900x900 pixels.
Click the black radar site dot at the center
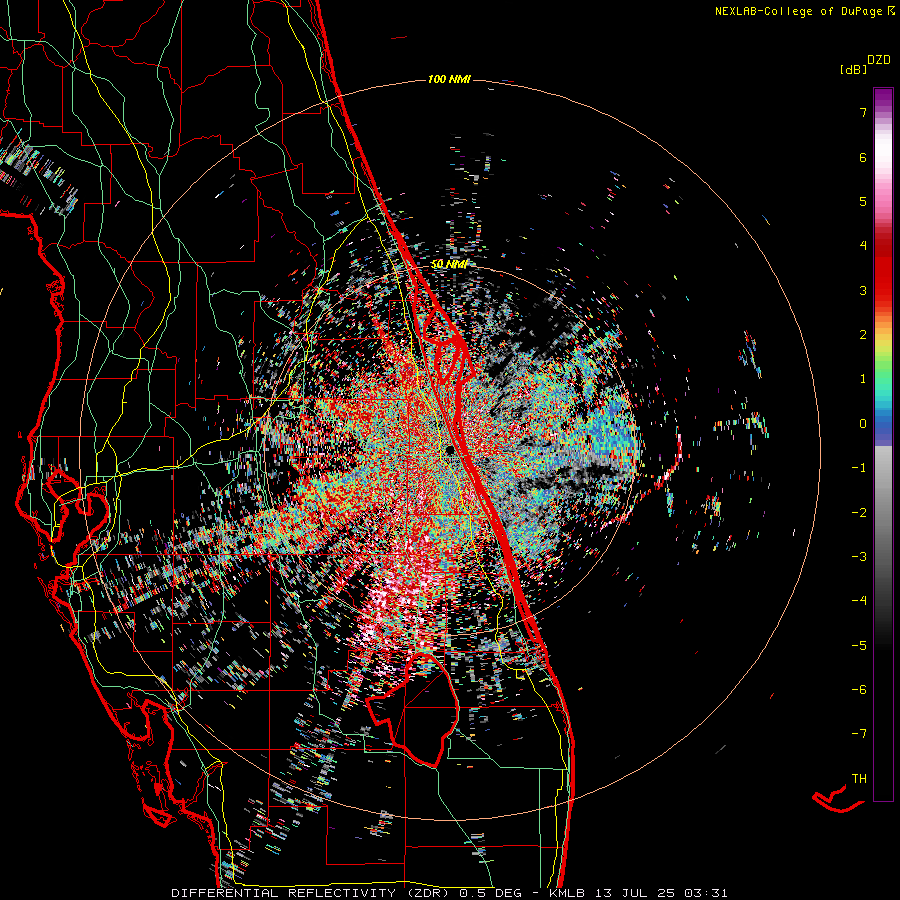tap(449, 449)
